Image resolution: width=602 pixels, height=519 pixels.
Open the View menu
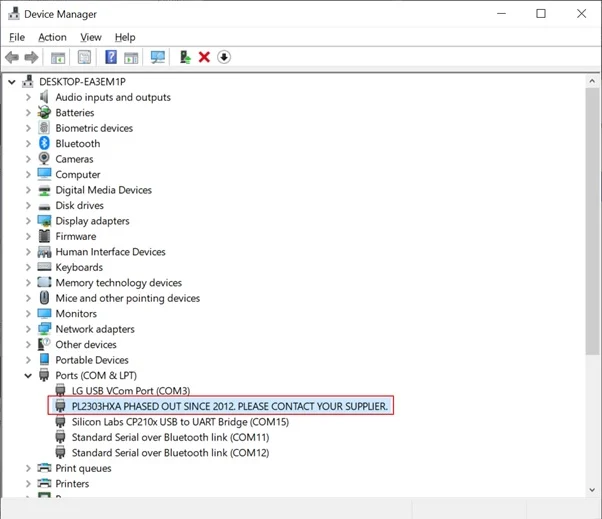coord(91,37)
